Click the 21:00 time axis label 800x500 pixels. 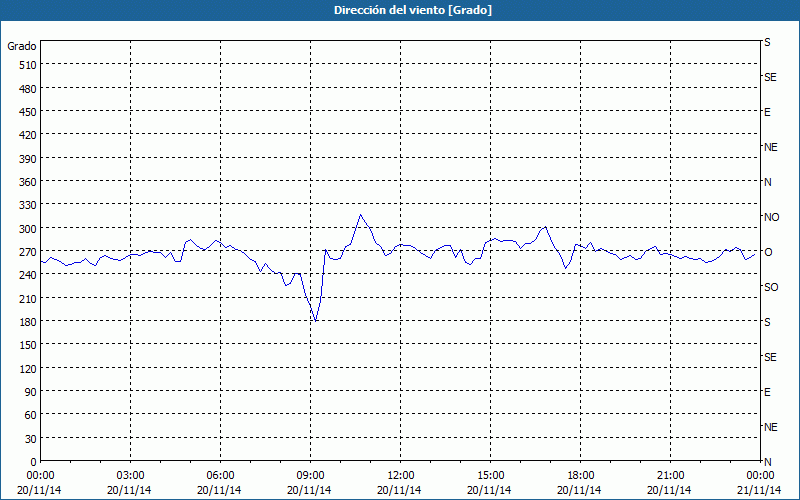click(670, 476)
